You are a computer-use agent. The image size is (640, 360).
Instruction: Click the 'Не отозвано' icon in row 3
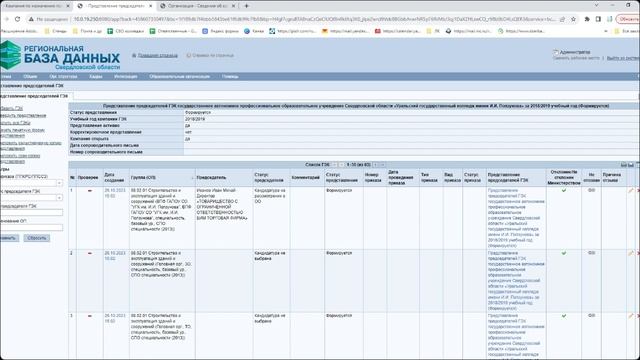(591, 316)
